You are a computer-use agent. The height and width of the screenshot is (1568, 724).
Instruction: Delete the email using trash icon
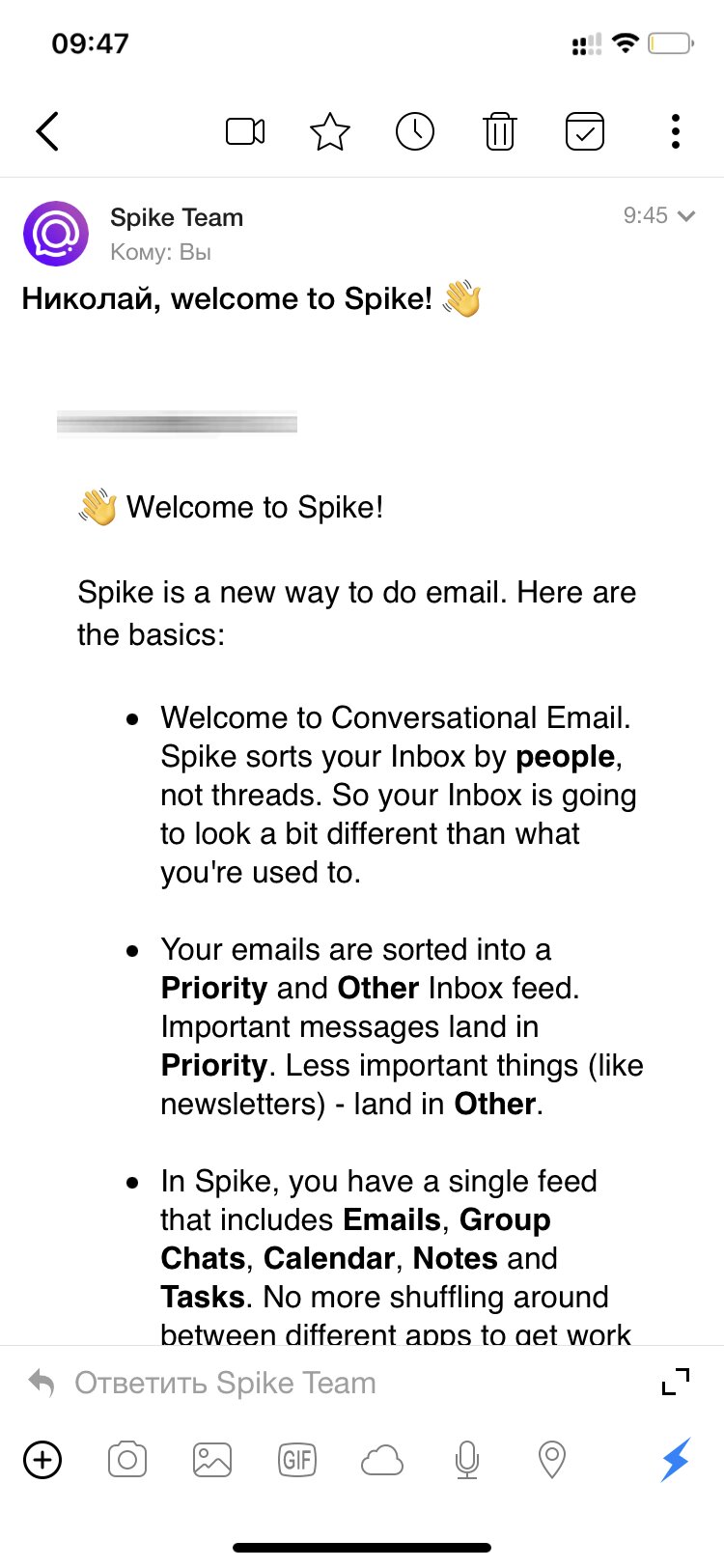[x=499, y=131]
